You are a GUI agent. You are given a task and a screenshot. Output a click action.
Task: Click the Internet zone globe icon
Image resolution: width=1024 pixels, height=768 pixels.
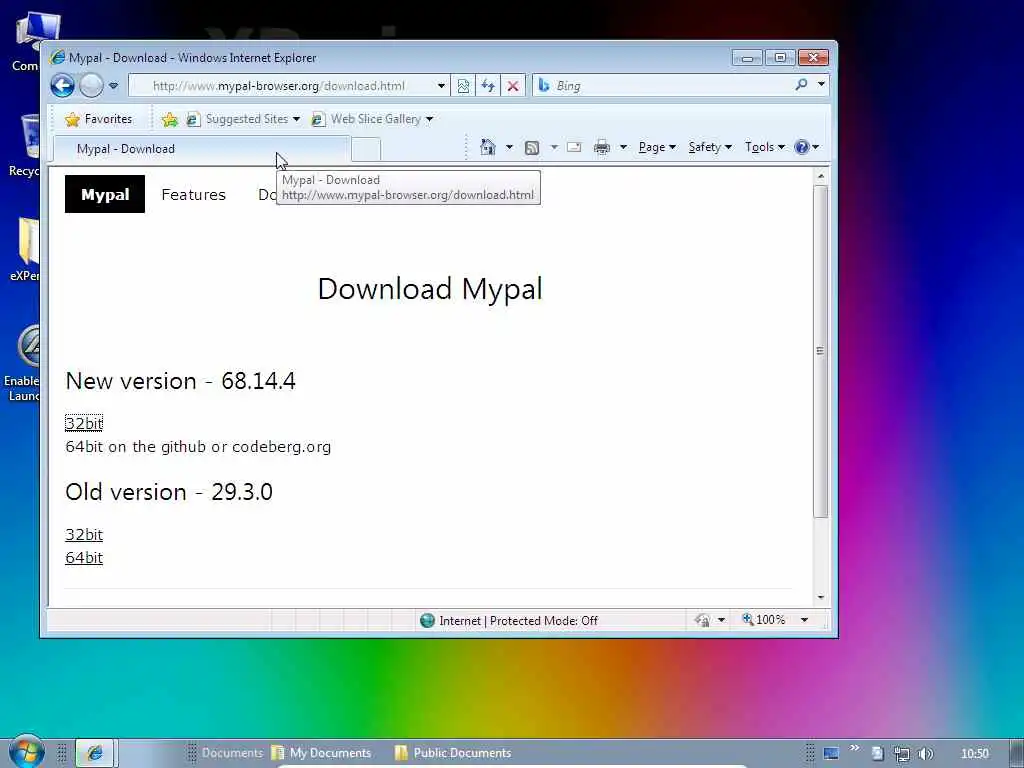(x=427, y=620)
